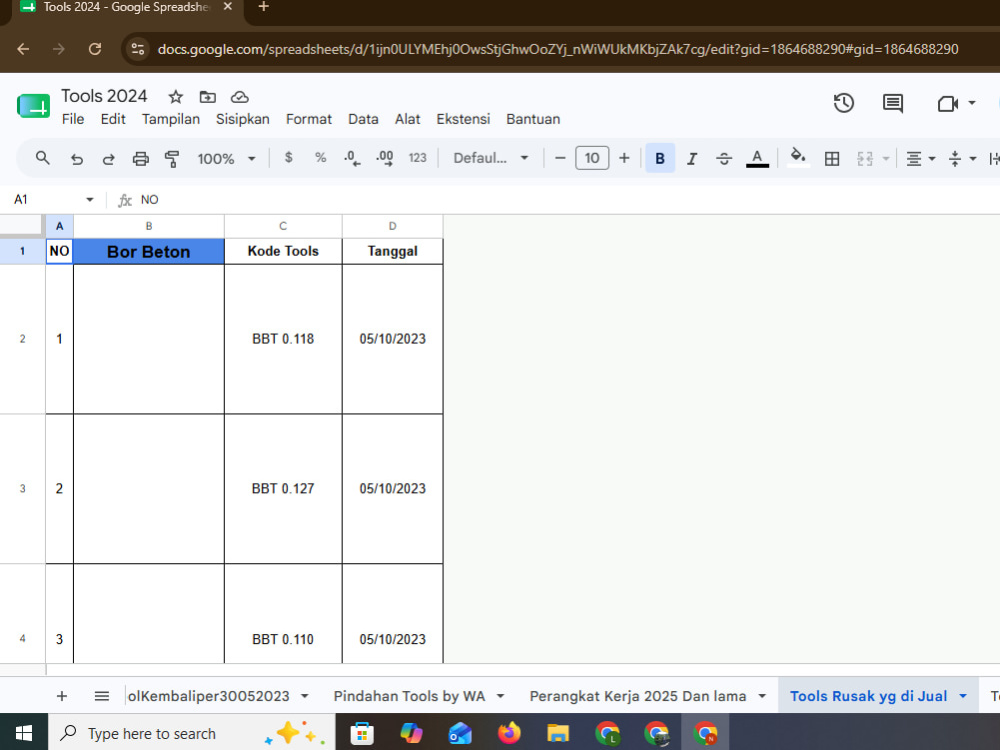
Task: Toggle italic formatting
Action: 692,159
